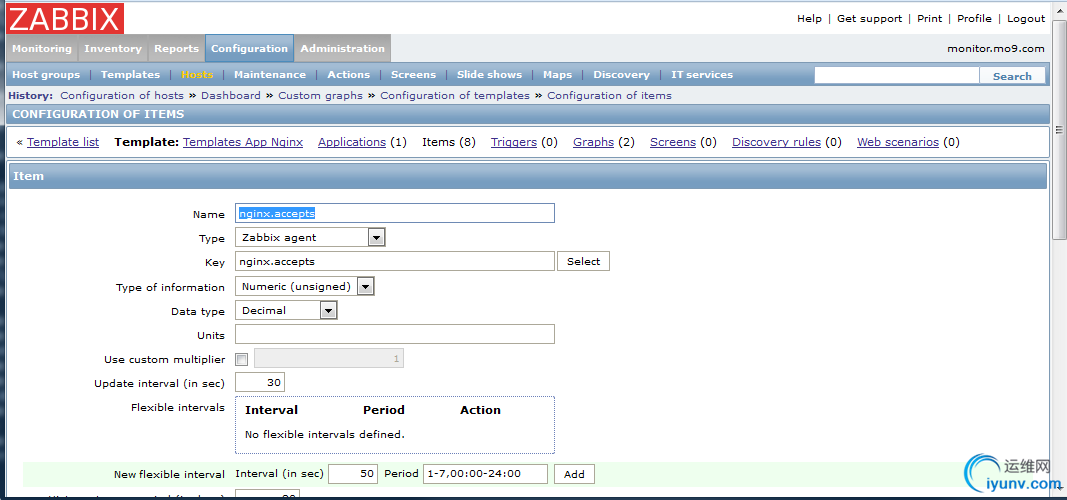Open Maintenance submenu item
The height and width of the screenshot is (500, 1067).
click(x=269, y=75)
